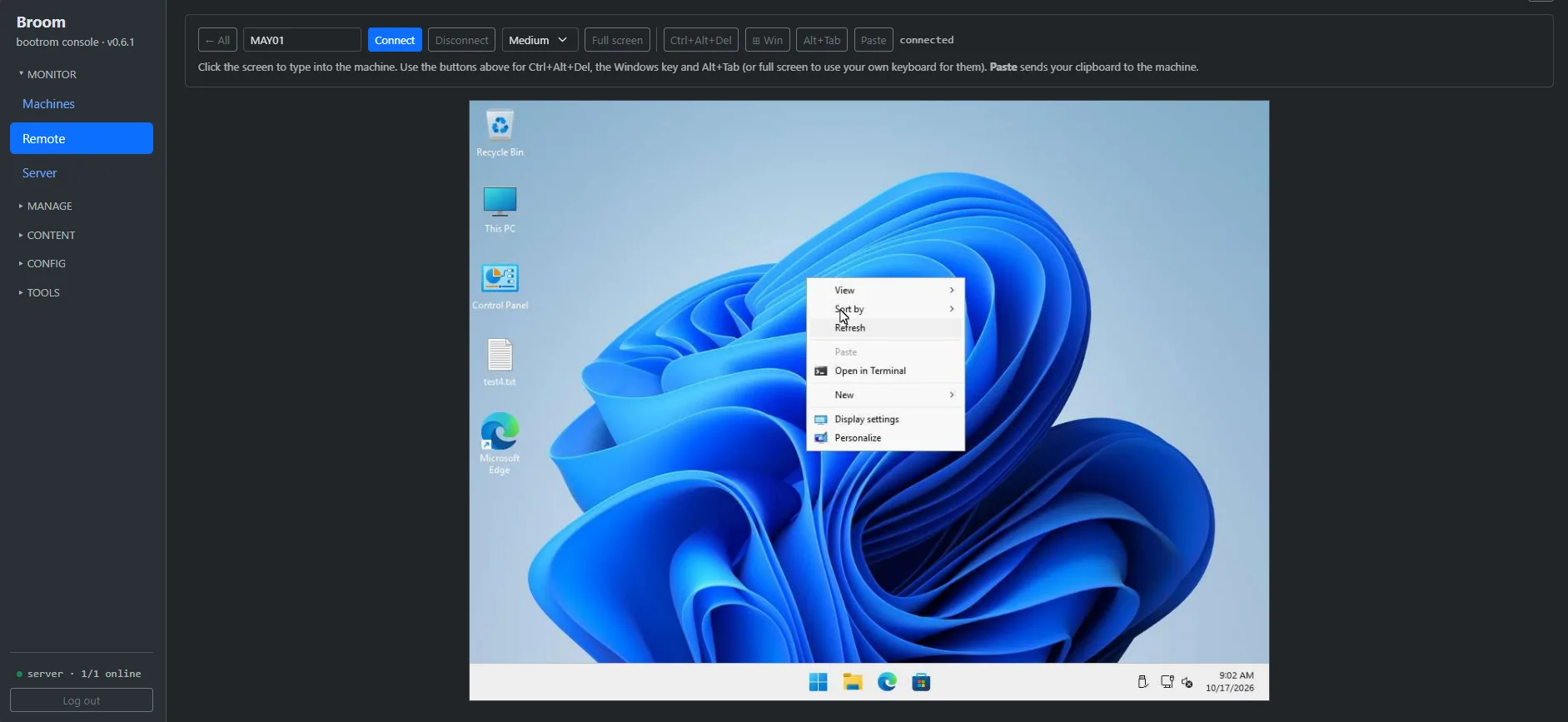Open the taskbar clock showing 9:02 AM
The width and height of the screenshot is (1568, 722).
[1230, 682]
